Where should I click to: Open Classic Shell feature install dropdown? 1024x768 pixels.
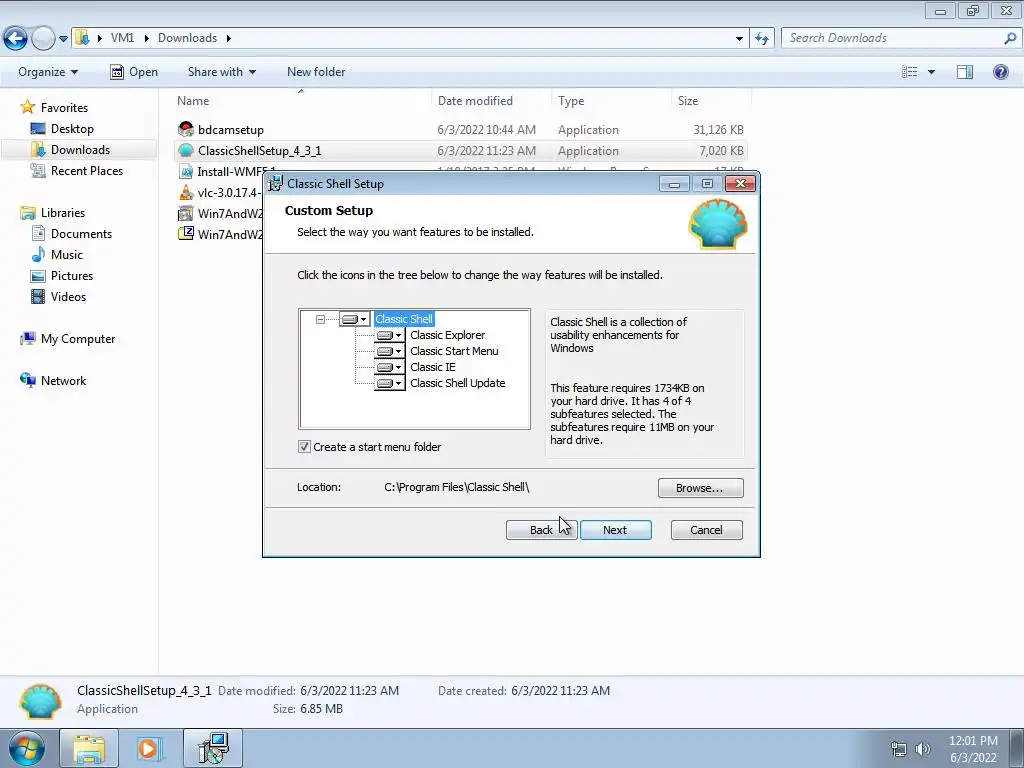point(355,319)
